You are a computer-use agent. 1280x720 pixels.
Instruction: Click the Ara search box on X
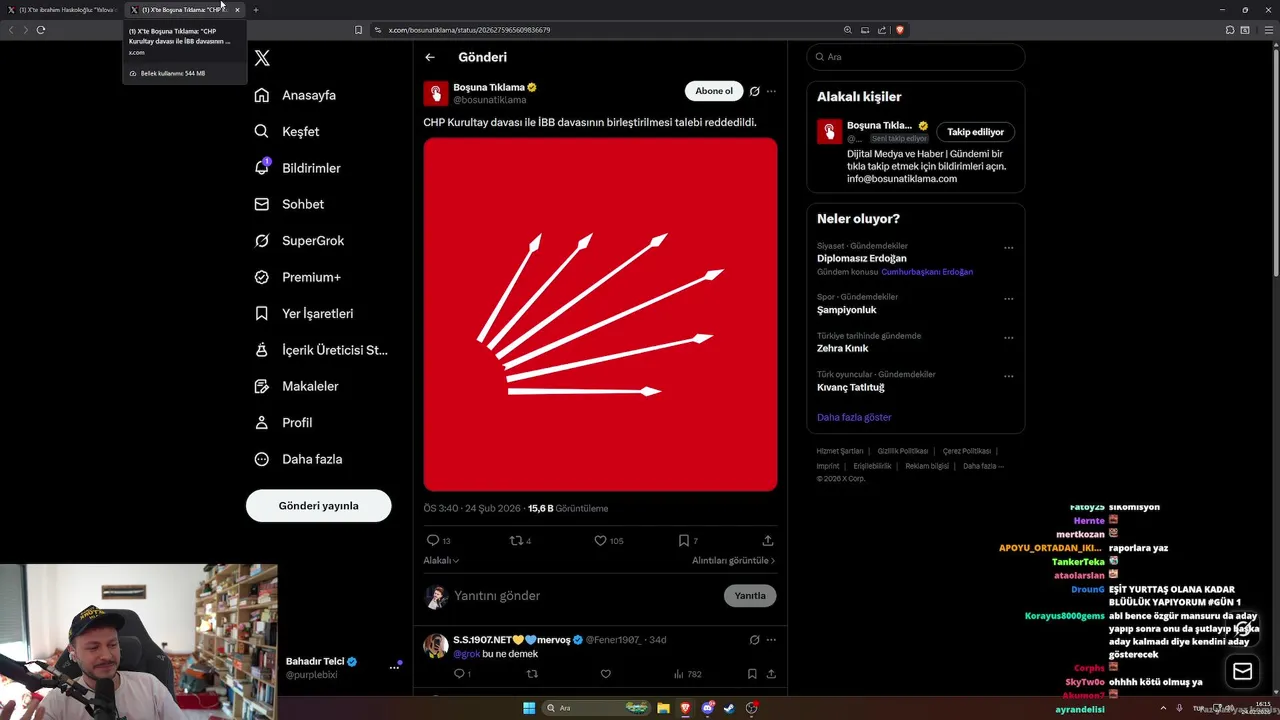(x=916, y=57)
